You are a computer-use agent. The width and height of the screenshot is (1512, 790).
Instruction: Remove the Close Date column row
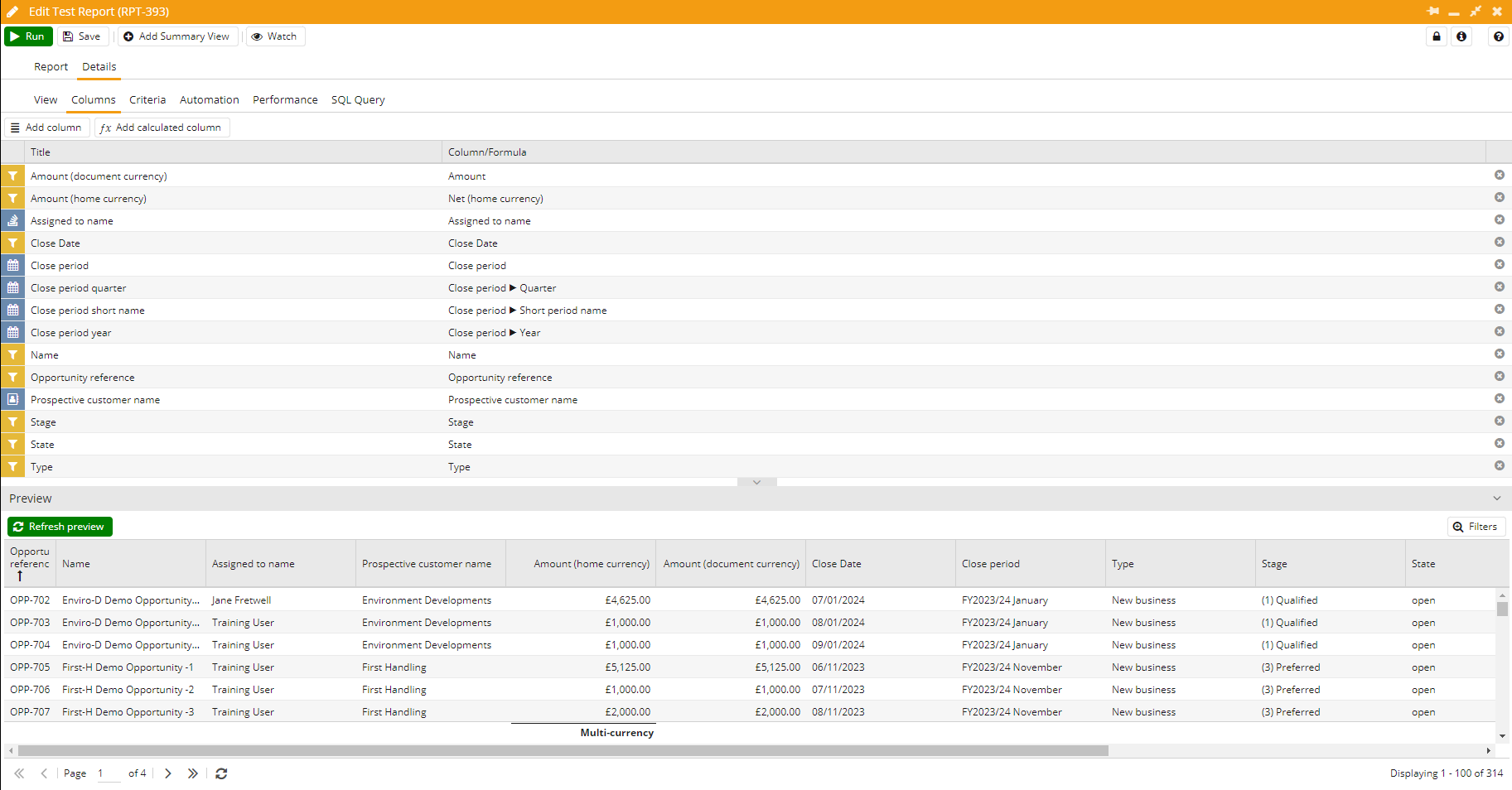[1499, 243]
